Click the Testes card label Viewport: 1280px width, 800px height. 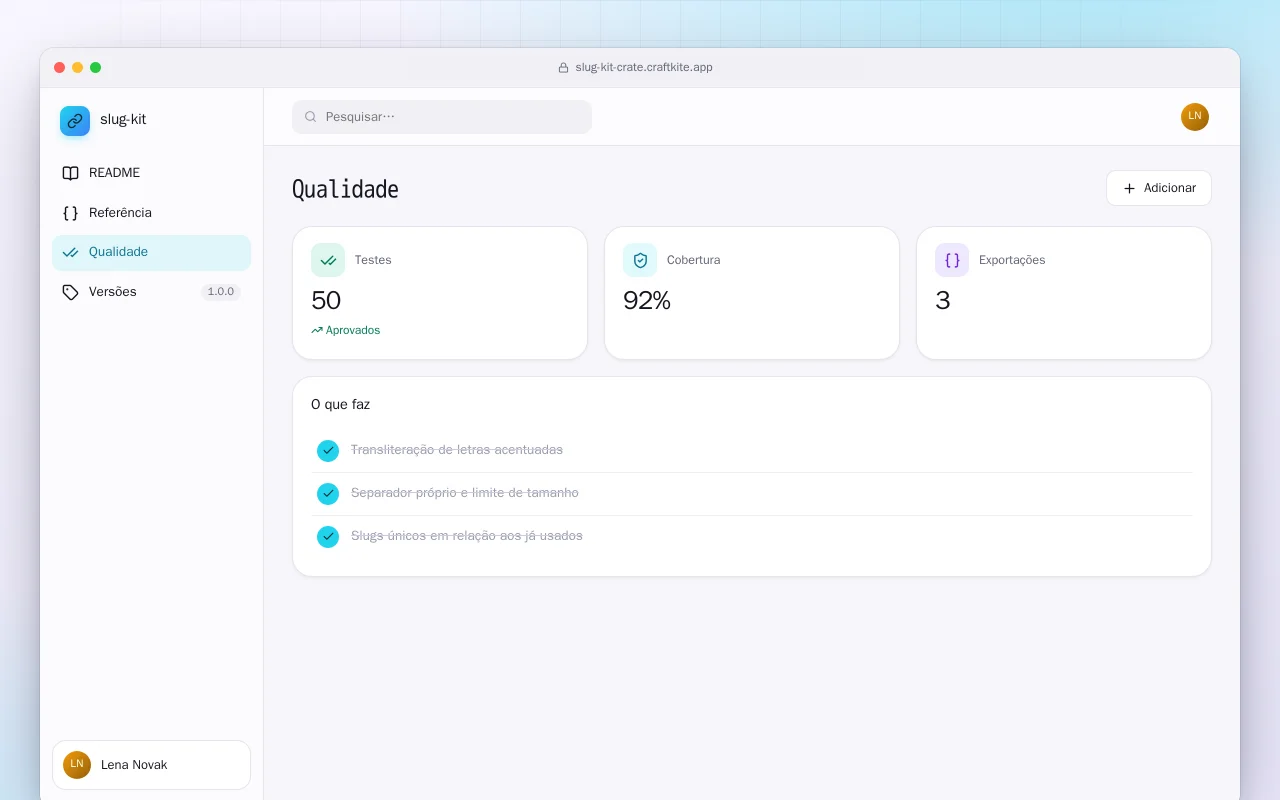(373, 260)
